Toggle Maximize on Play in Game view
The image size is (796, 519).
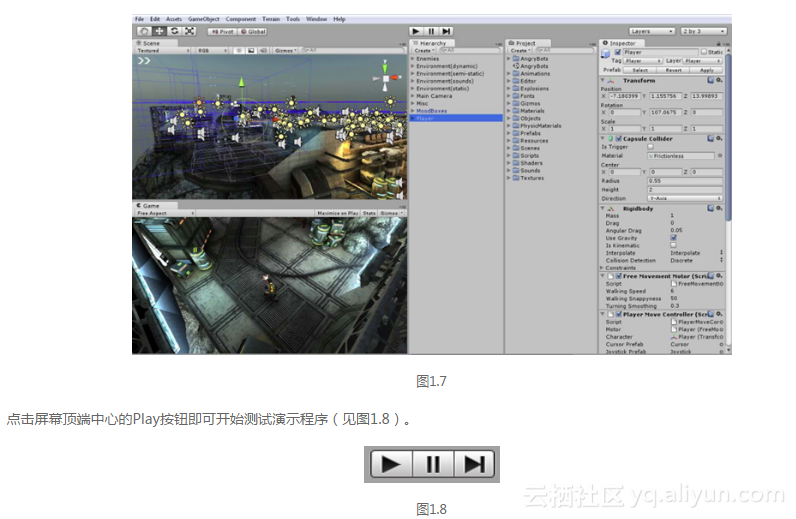pos(338,213)
